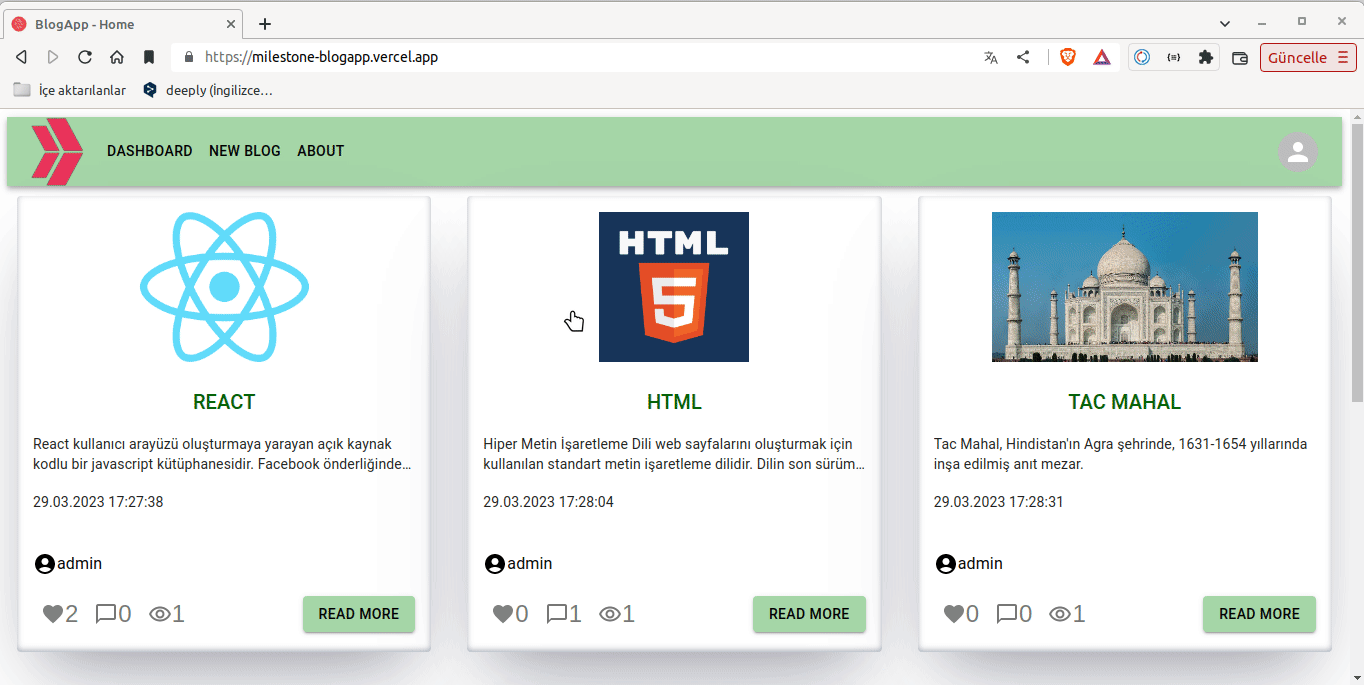The width and height of the screenshot is (1364, 685).
Task: Like the TAC MAHAL blog post heart
Action: [x=954, y=614]
